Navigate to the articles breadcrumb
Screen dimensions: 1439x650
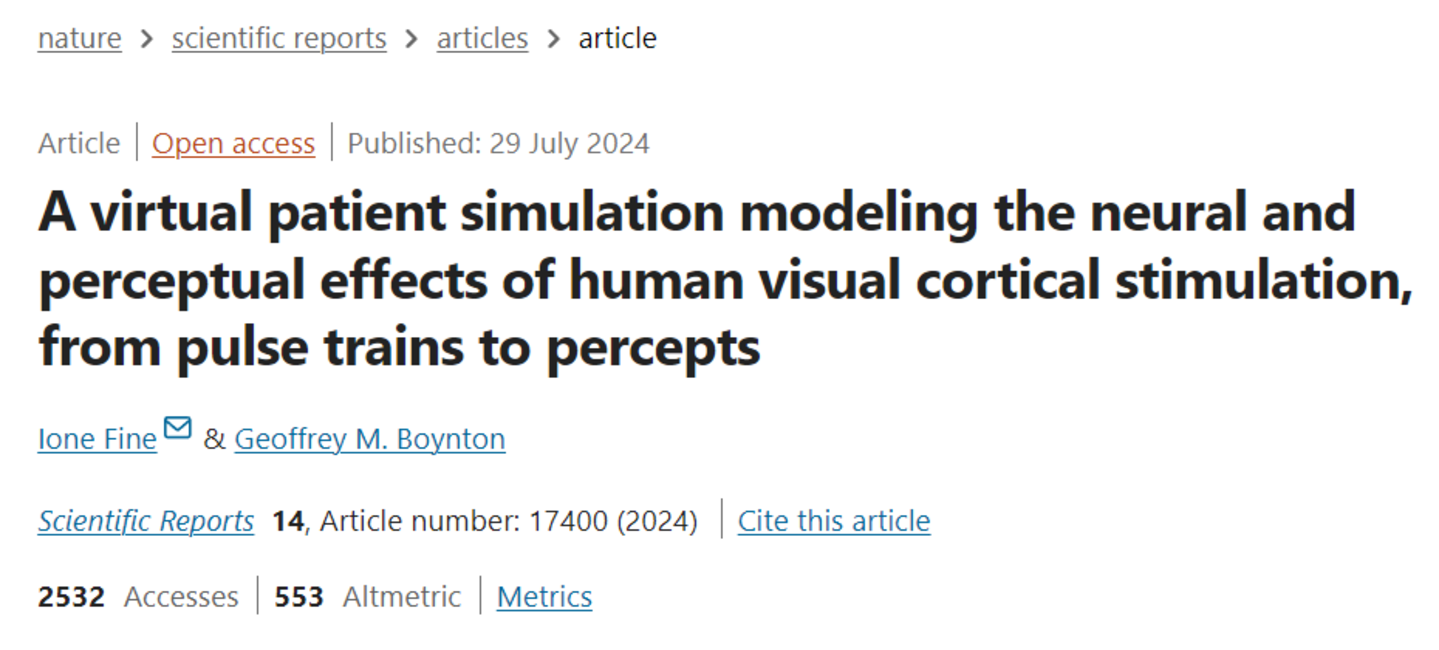pyautogui.click(x=482, y=39)
